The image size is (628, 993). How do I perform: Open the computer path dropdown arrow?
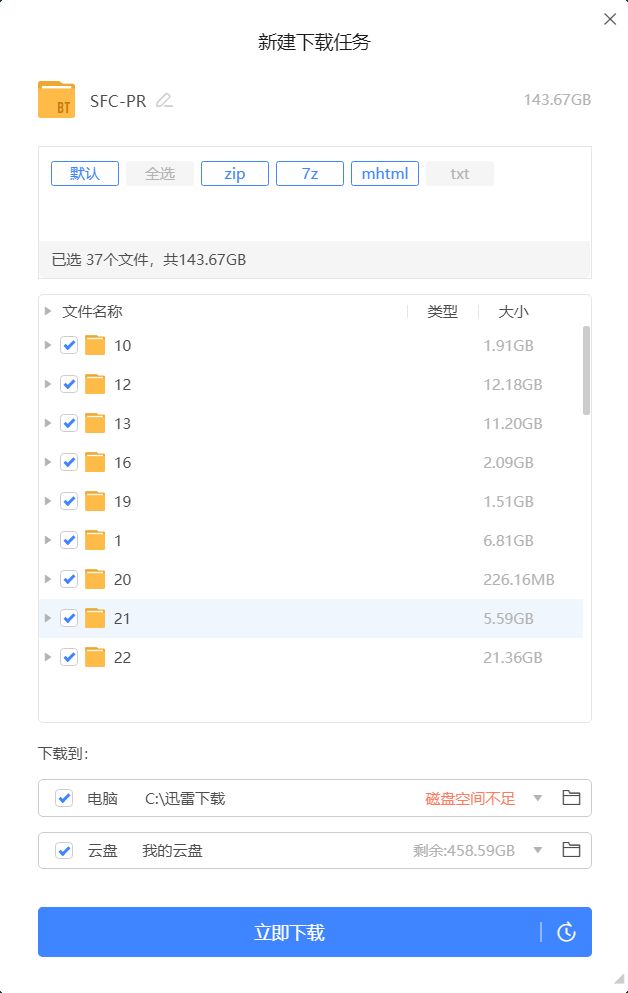click(x=537, y=798)
